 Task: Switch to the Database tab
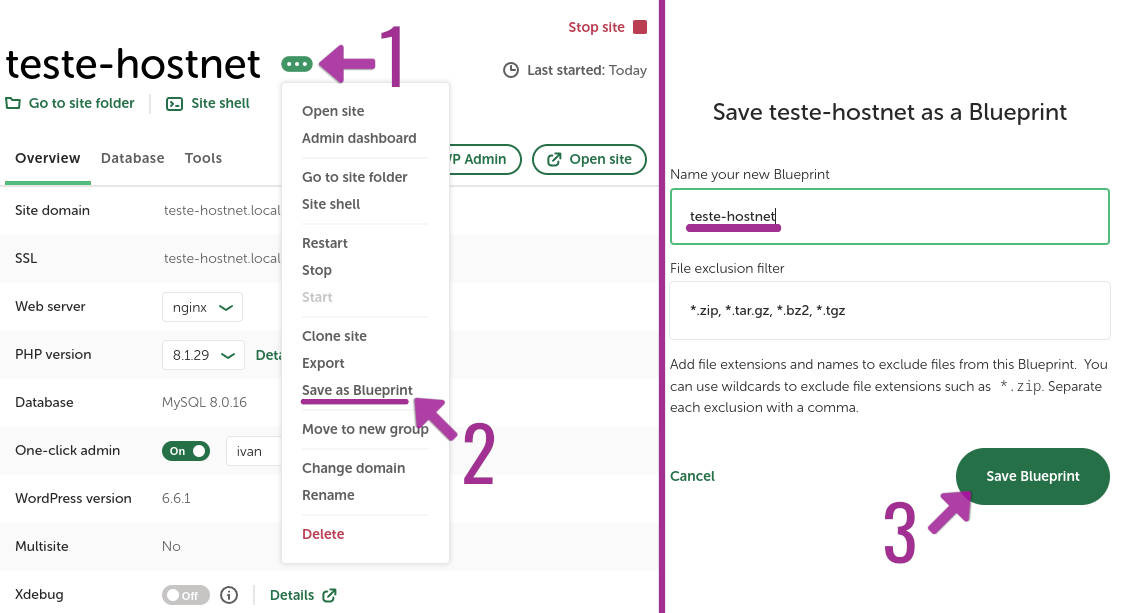coord(132,158)
